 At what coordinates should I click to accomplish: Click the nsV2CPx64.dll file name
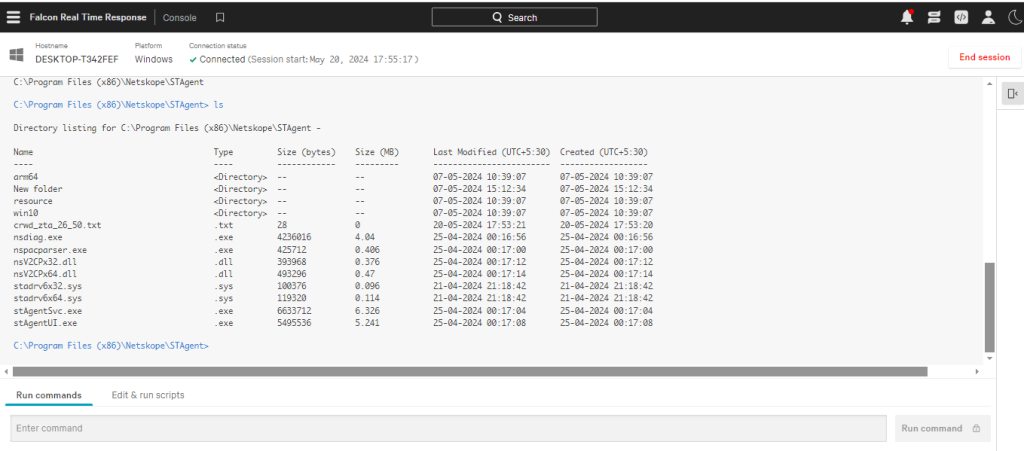pos(45,273)
